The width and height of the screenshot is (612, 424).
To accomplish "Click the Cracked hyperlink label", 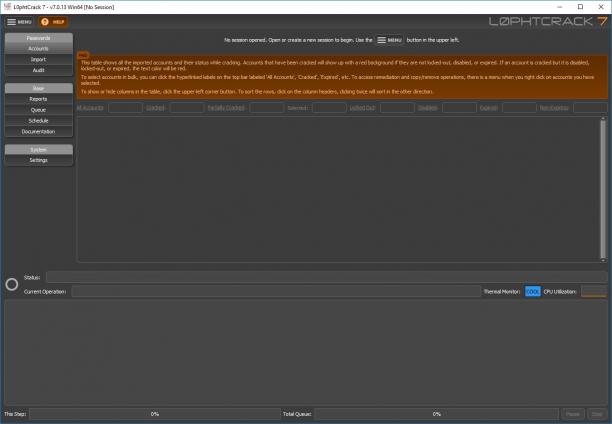I will 156,108.
